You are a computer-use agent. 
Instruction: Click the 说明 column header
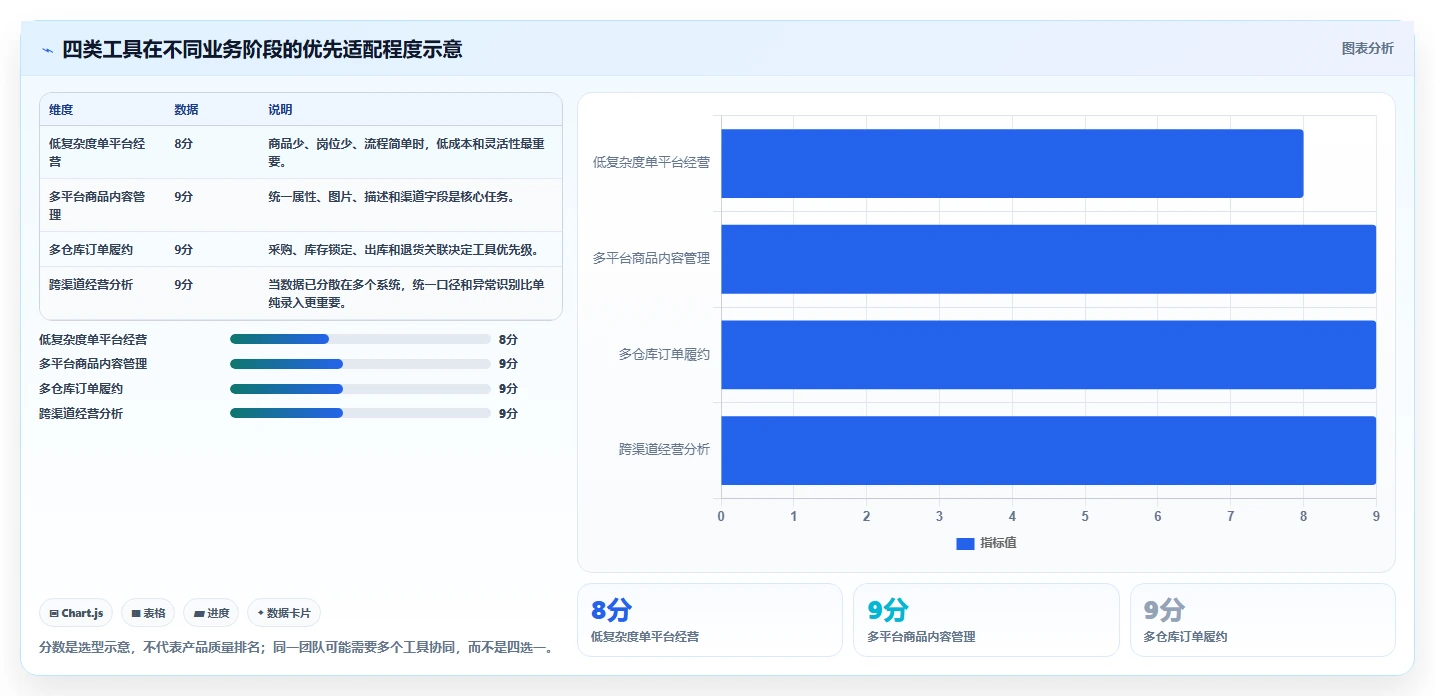click(280, 109)
